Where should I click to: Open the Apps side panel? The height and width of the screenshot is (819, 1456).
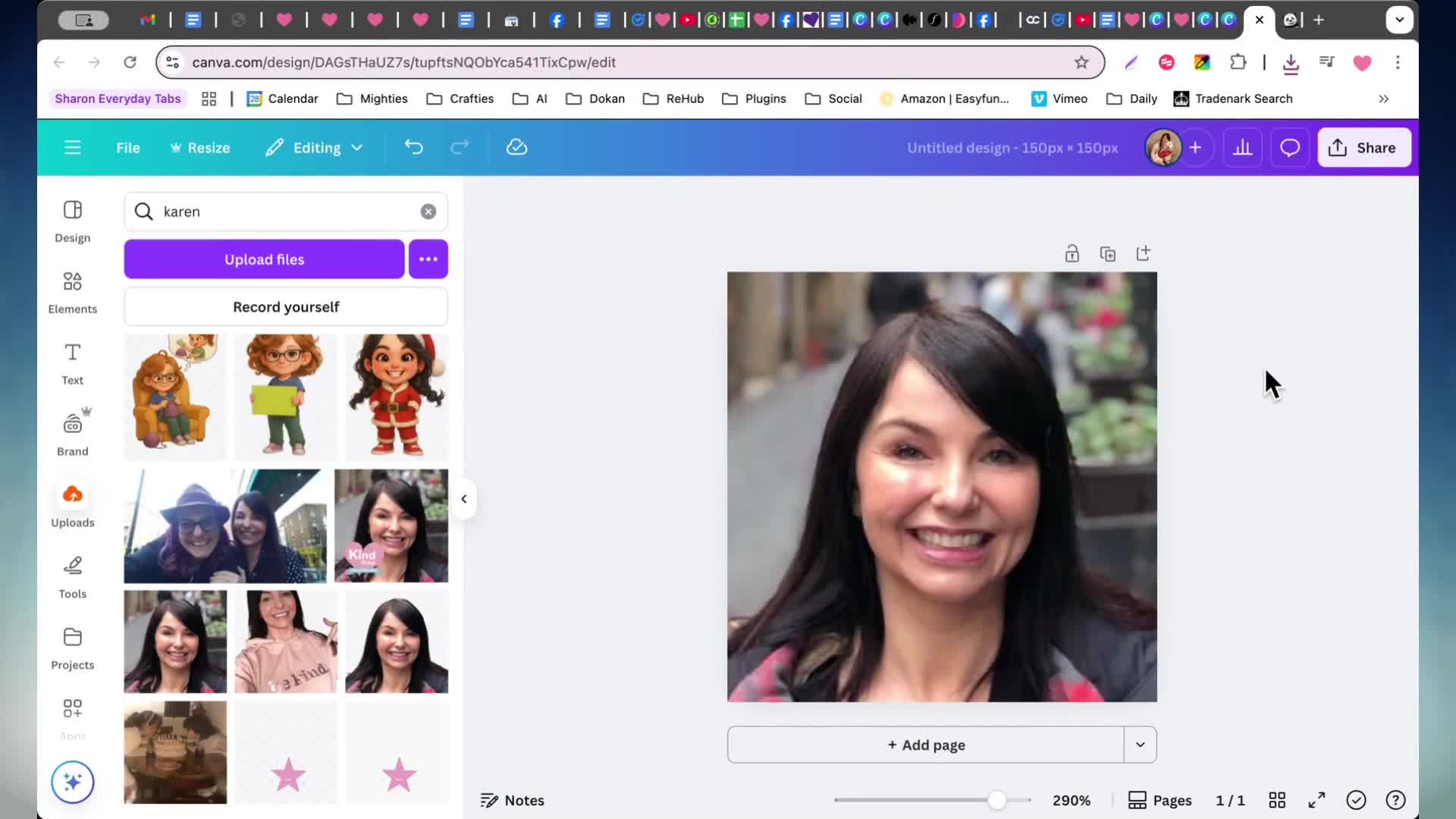tap(72, 717)
